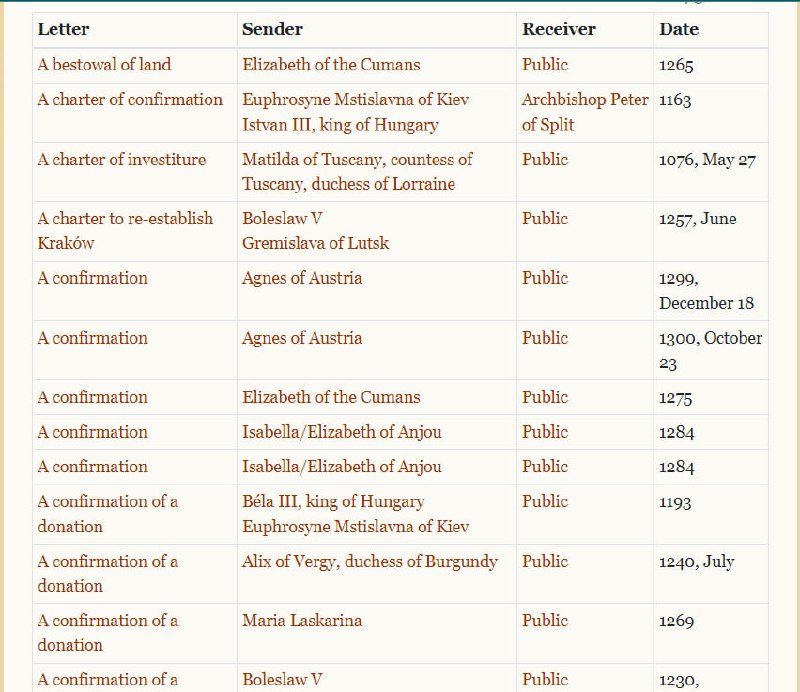The image size is (800, 692).
Task: Open Matilda of Tuscany sender page
Action: (x=357, y=160)
